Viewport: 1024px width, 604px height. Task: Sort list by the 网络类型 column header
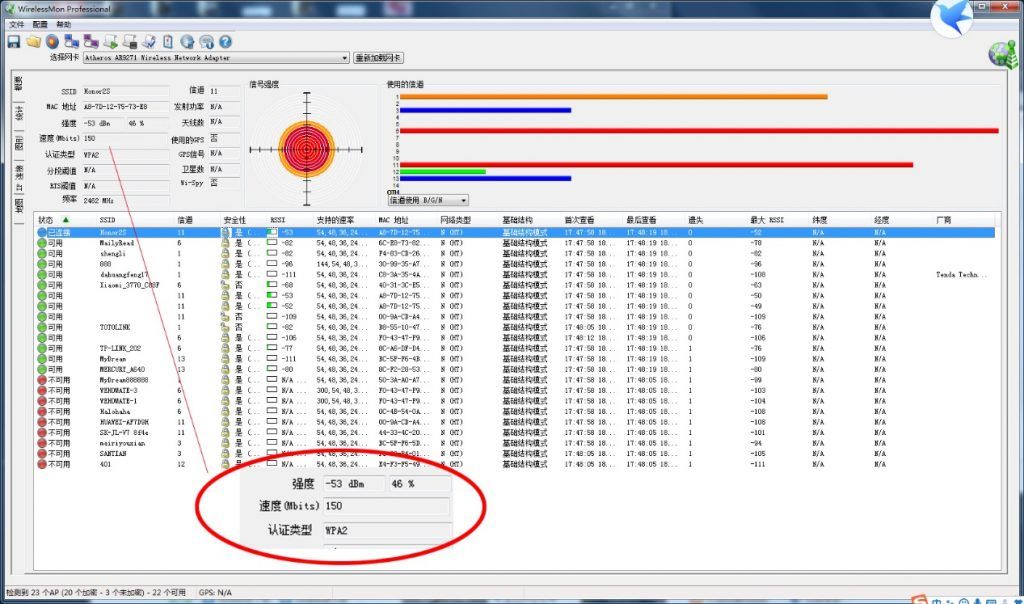(455, 220)
